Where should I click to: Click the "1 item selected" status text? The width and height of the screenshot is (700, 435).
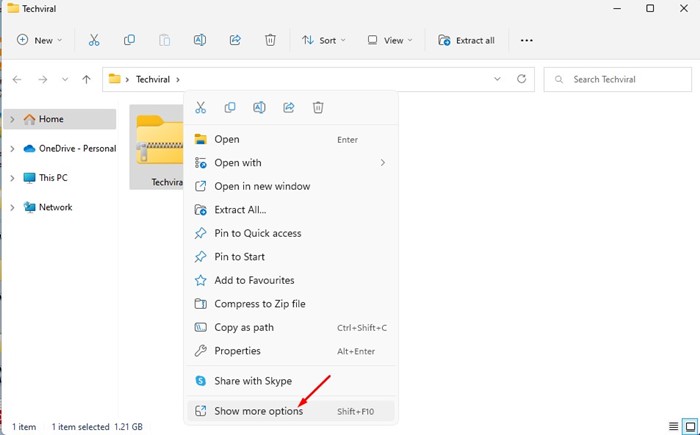80,427
